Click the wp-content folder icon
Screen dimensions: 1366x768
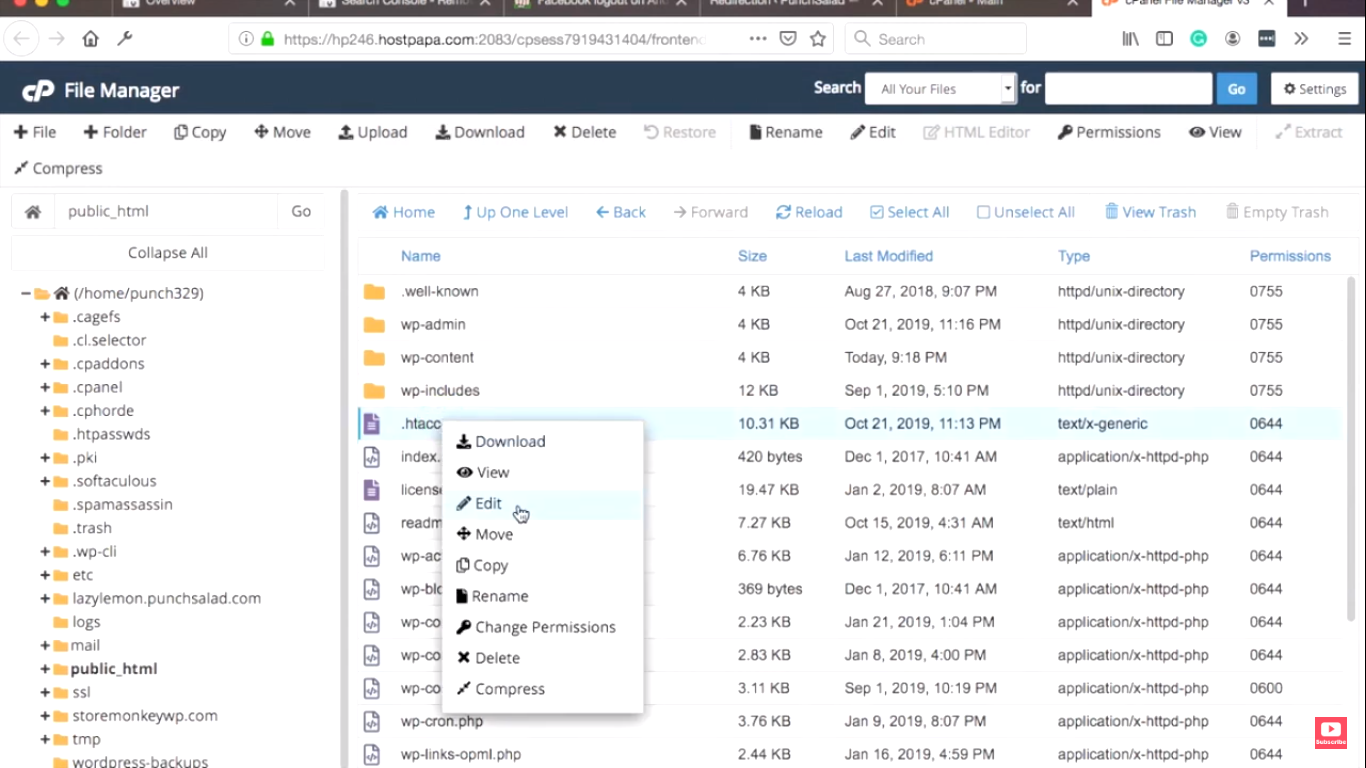click(x=374, y=358)
